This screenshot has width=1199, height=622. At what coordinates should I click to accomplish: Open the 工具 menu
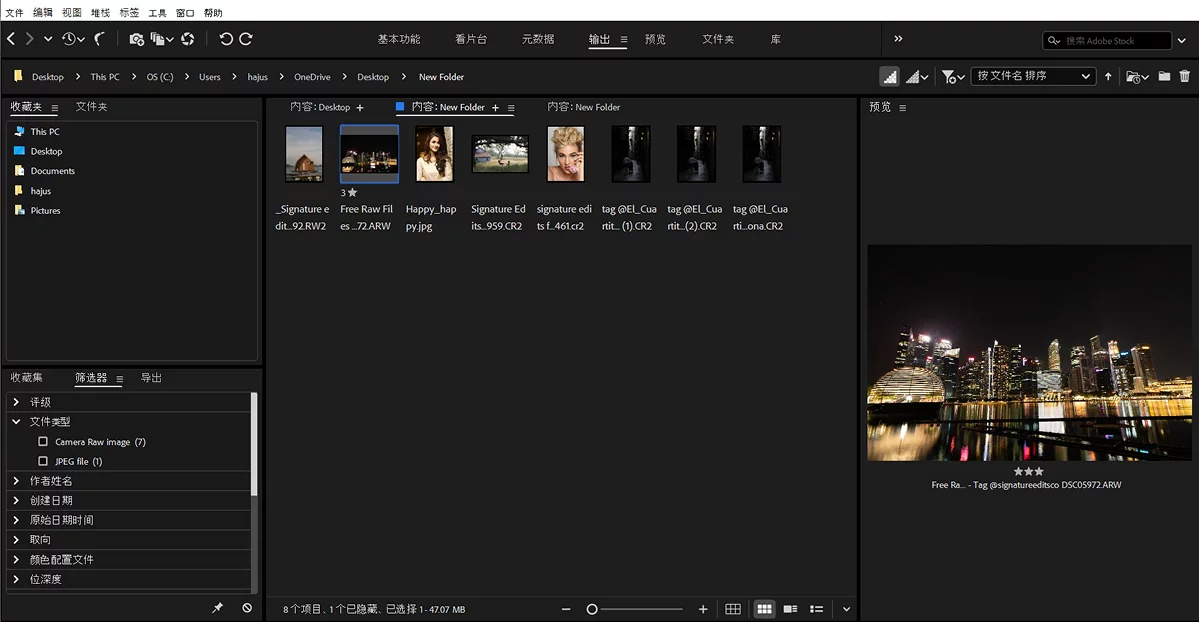(158, 12)
